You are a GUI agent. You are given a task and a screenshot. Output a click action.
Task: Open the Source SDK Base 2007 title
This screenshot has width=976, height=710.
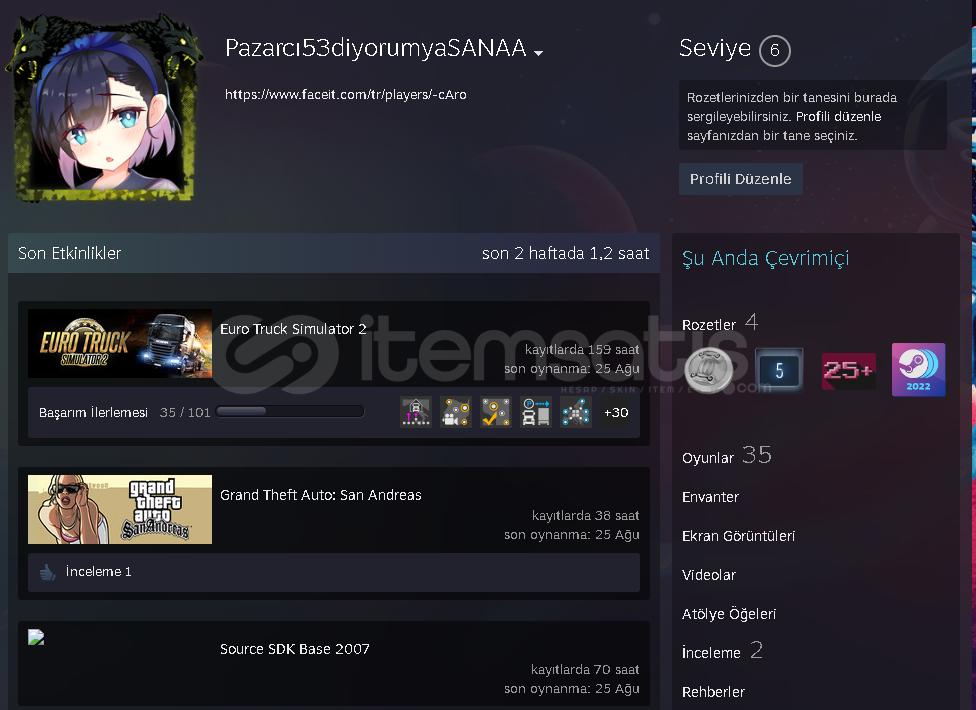pos(294,649)
